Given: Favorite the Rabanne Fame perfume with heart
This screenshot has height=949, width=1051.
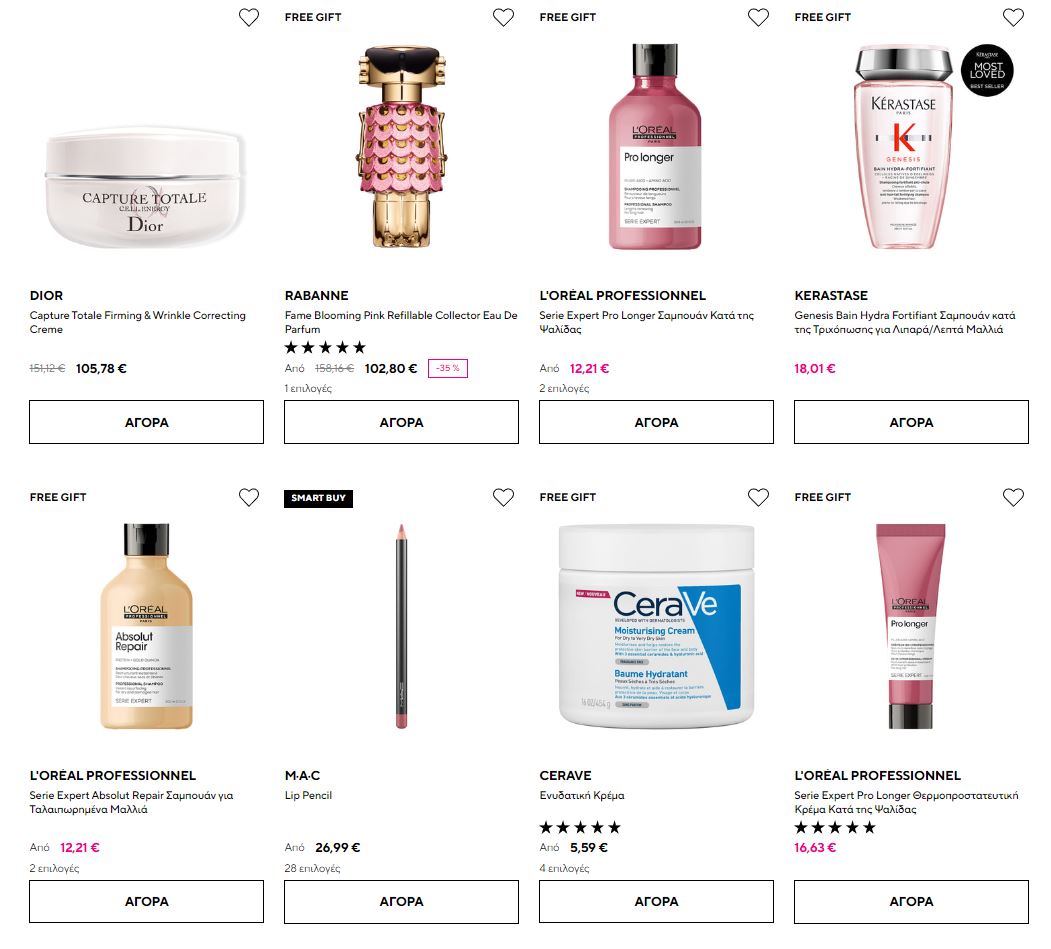Looking at the screenshot, I should (503, 17).
